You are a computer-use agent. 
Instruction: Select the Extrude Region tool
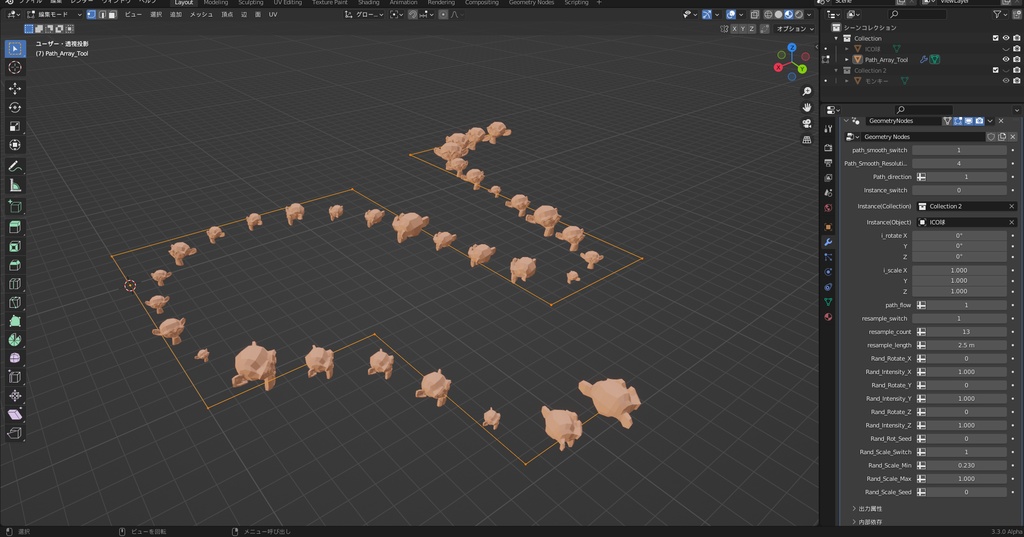point(15,227)
